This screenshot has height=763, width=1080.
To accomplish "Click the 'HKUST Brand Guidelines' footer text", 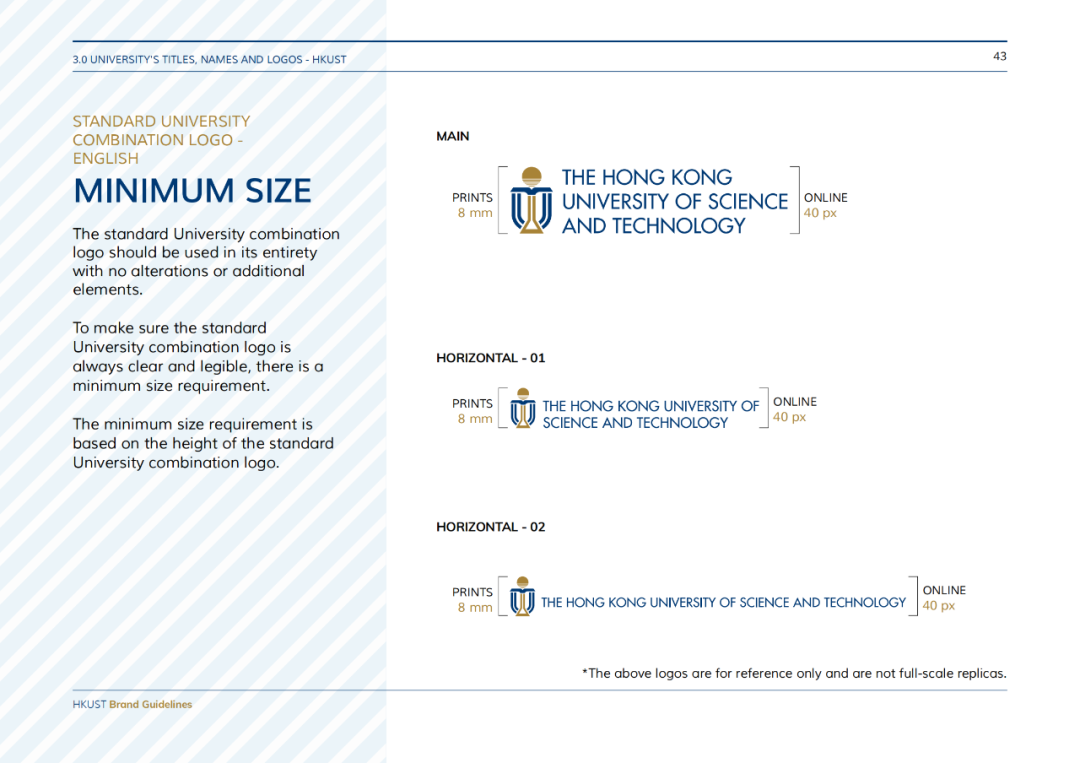I will [132, 704].
